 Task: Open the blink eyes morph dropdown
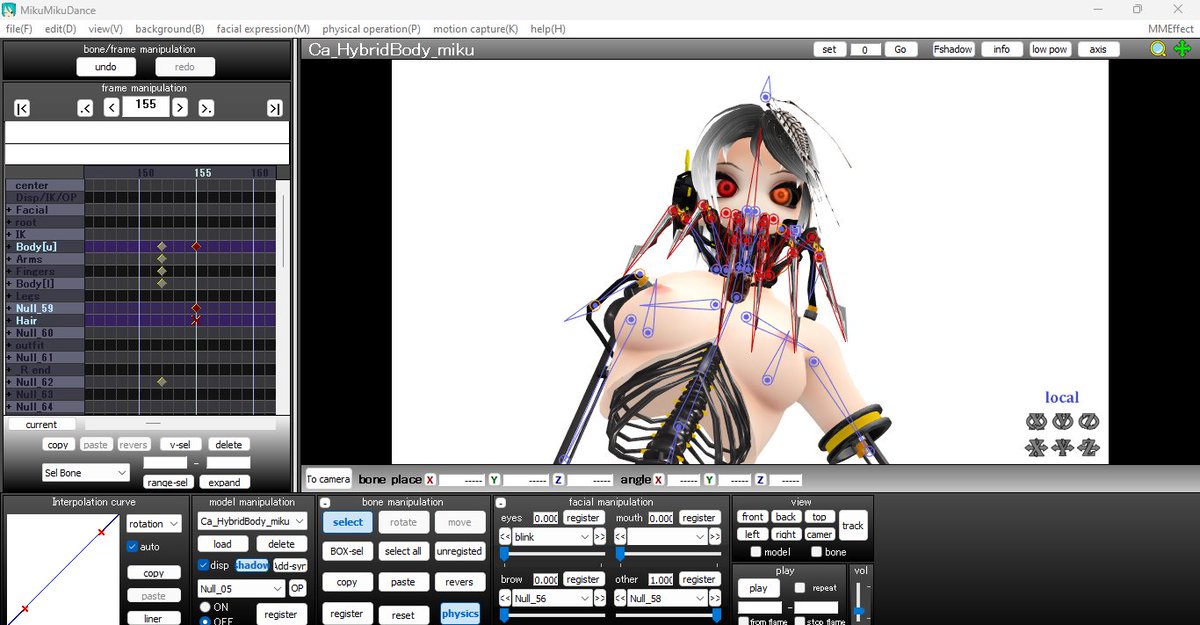553,537
